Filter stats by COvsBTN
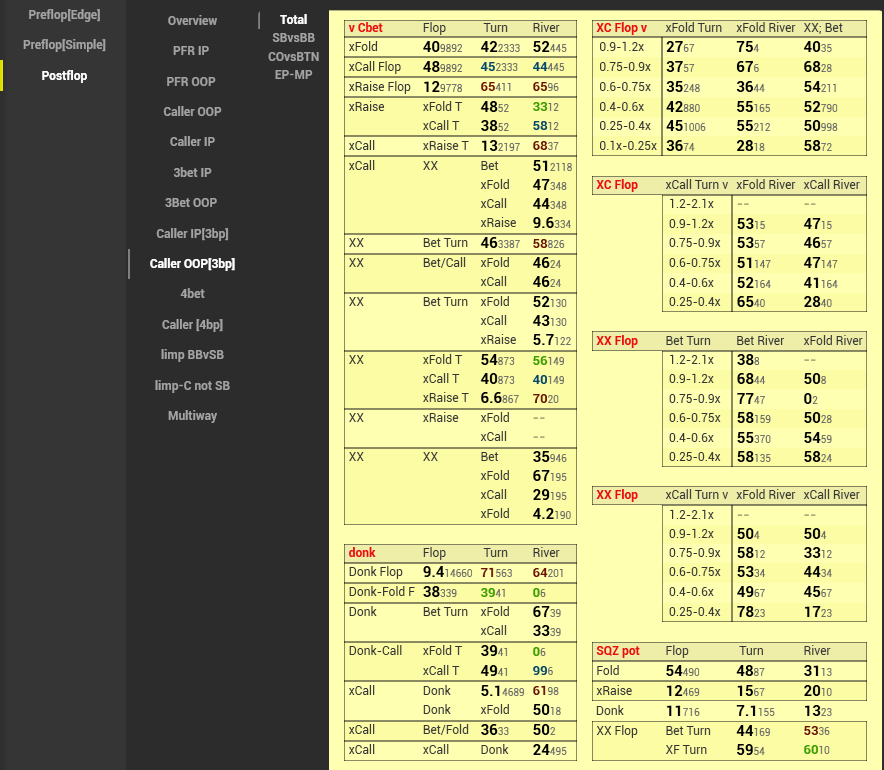The image size is (884, 770). [293, 56]
